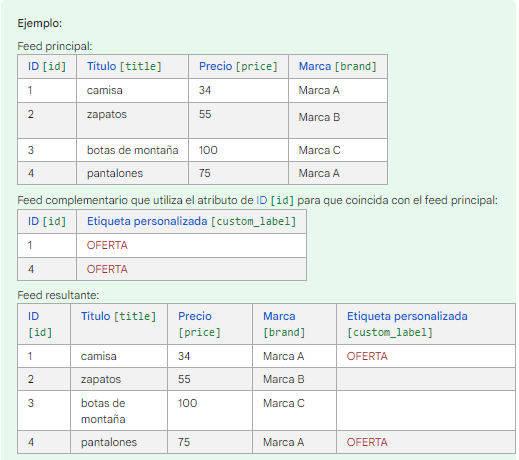519x460 pixels.
Task: Open the Precio [price] link in Feed resultante table
Action: [x=199, y=324]
